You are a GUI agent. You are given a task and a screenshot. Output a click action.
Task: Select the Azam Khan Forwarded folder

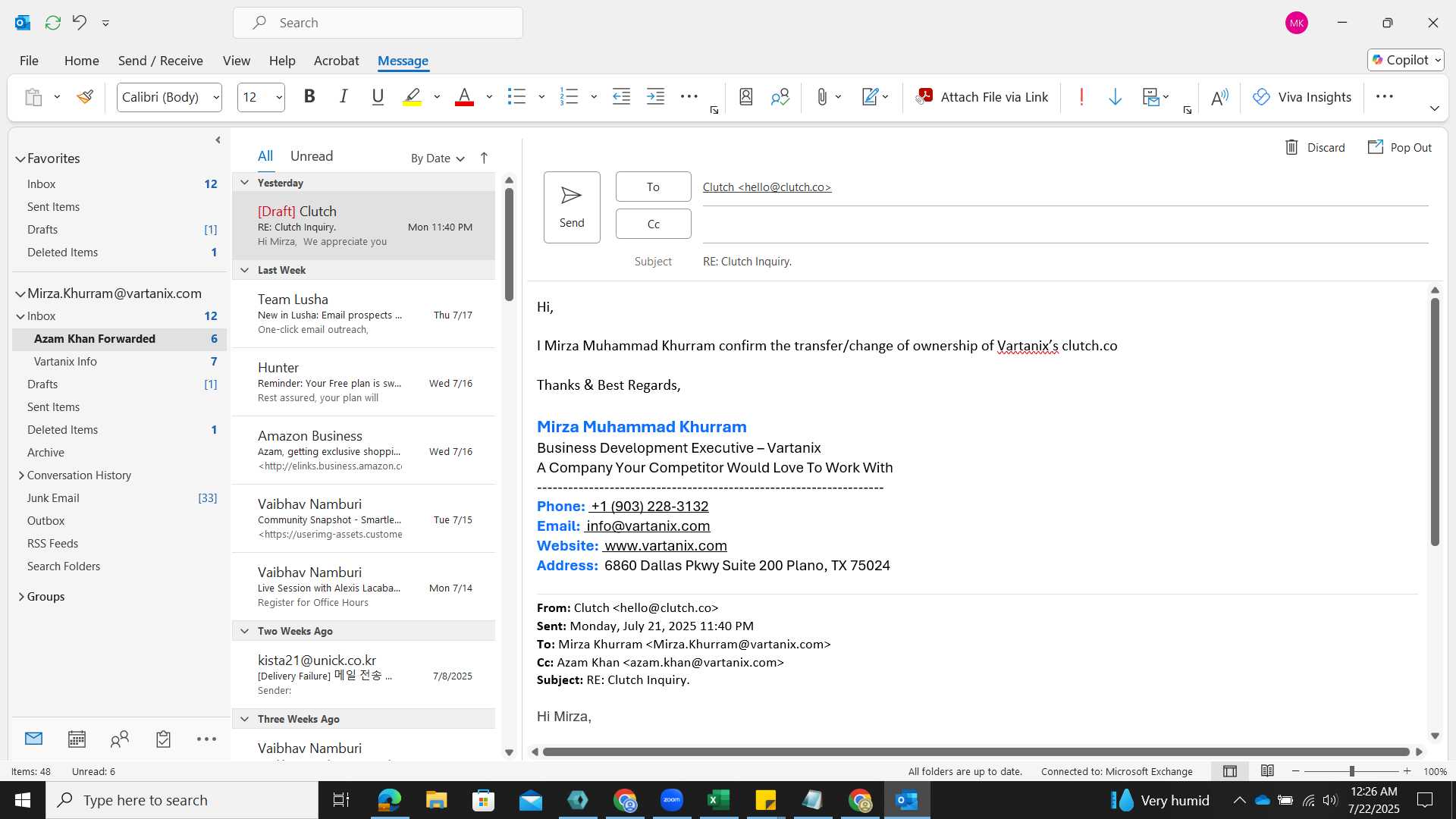pyautogui.click(x=119, y=339)
